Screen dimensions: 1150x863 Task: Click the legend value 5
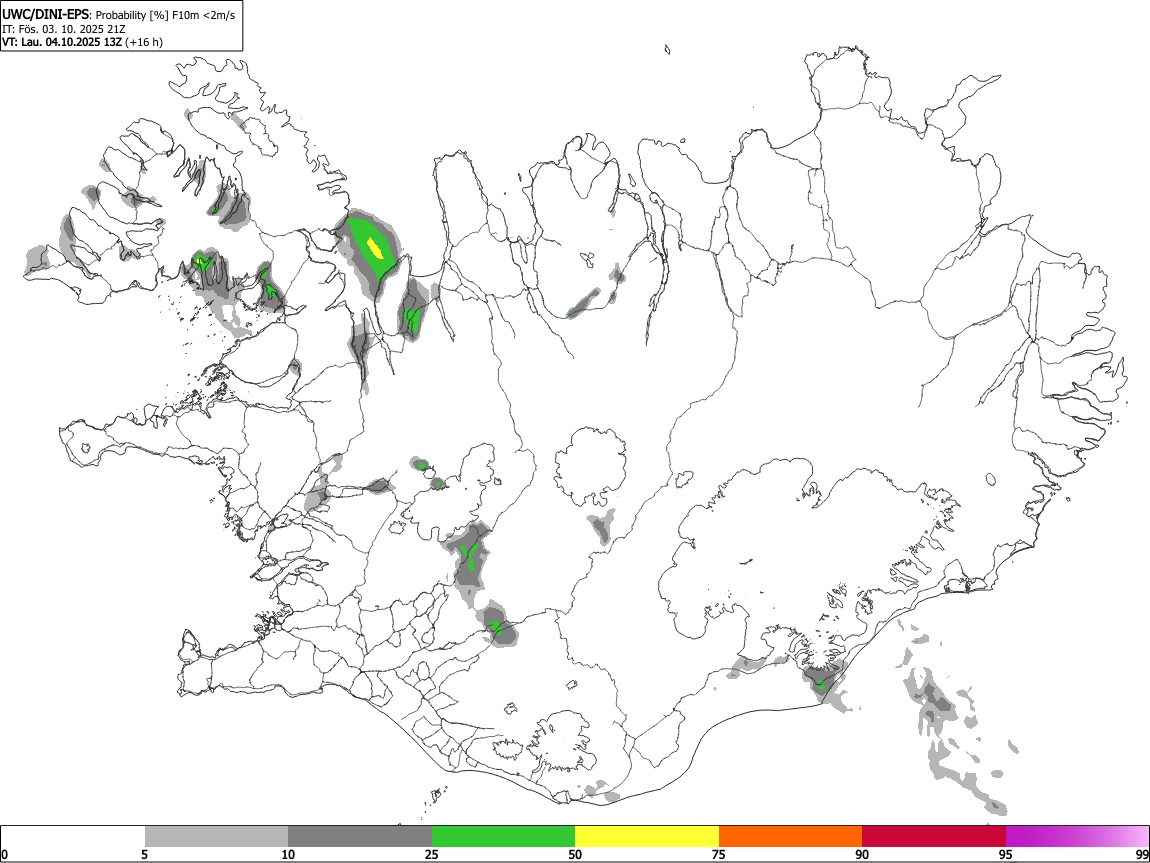[144, 854]
